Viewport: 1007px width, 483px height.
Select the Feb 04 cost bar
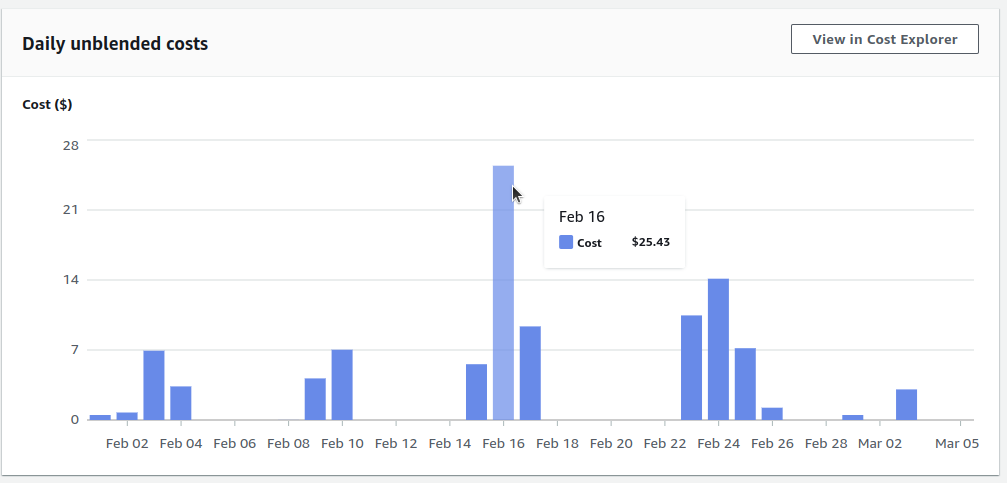[x=181, y=403]
